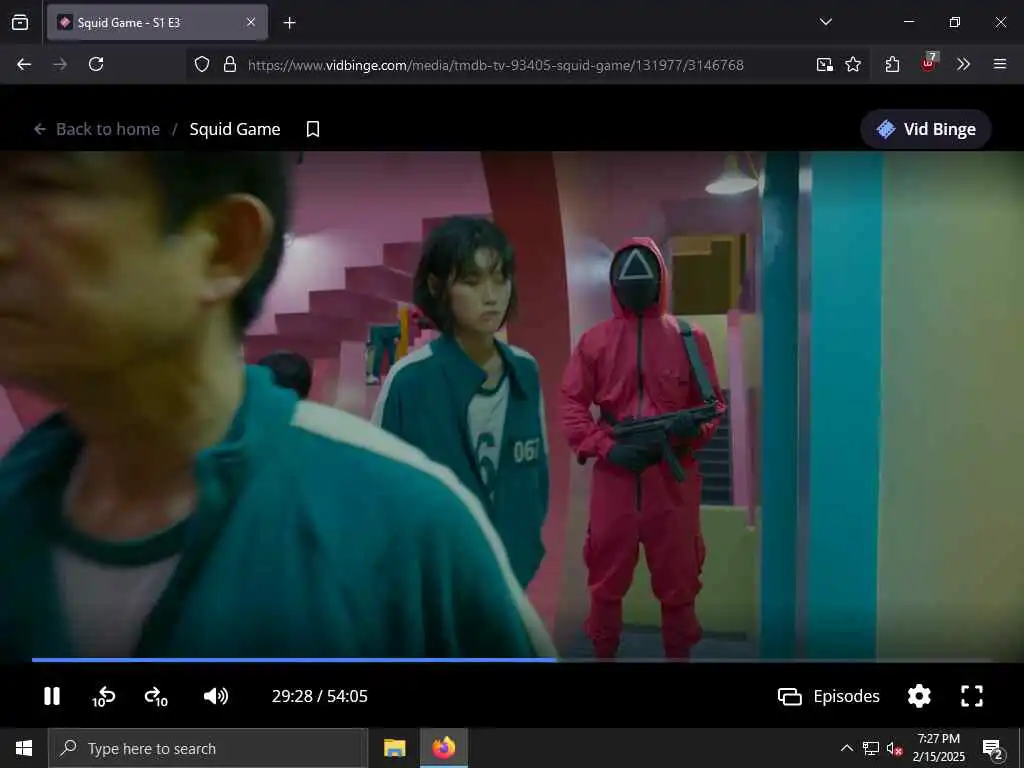Click the Type here to search box

point(208,748)
